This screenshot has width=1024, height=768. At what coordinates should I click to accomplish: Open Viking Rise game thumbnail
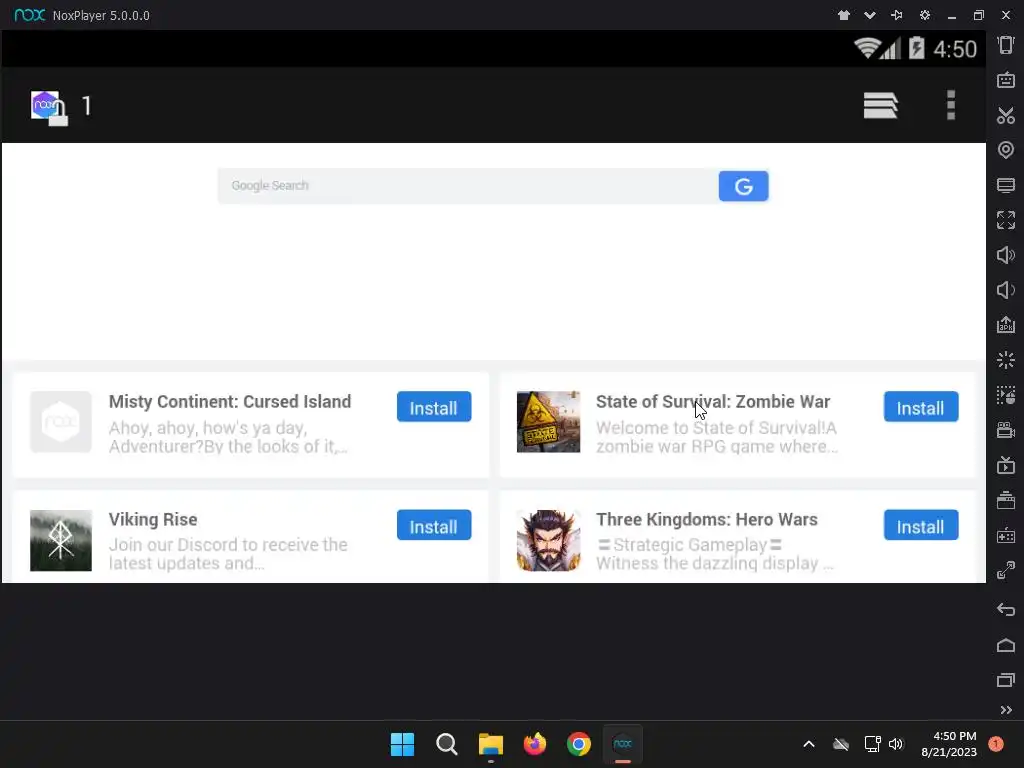point(61,540)
